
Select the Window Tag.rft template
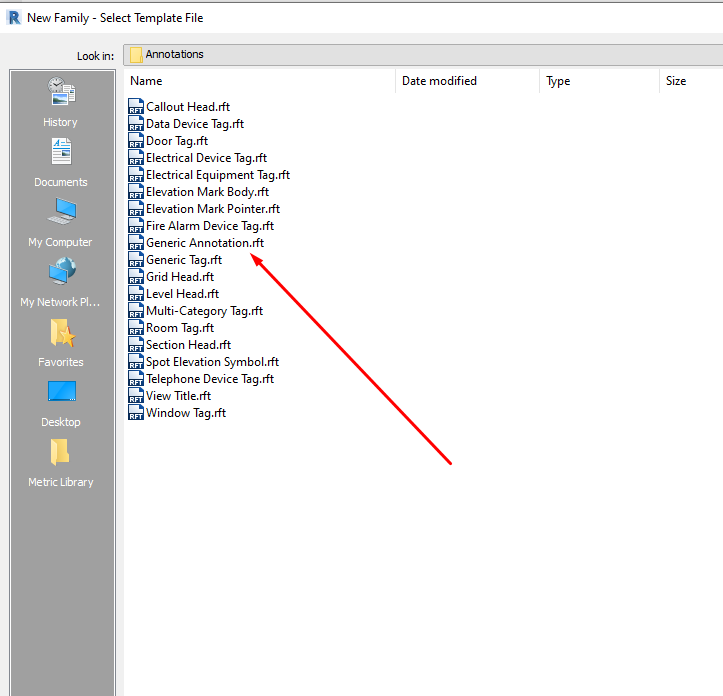pos(186,413)
